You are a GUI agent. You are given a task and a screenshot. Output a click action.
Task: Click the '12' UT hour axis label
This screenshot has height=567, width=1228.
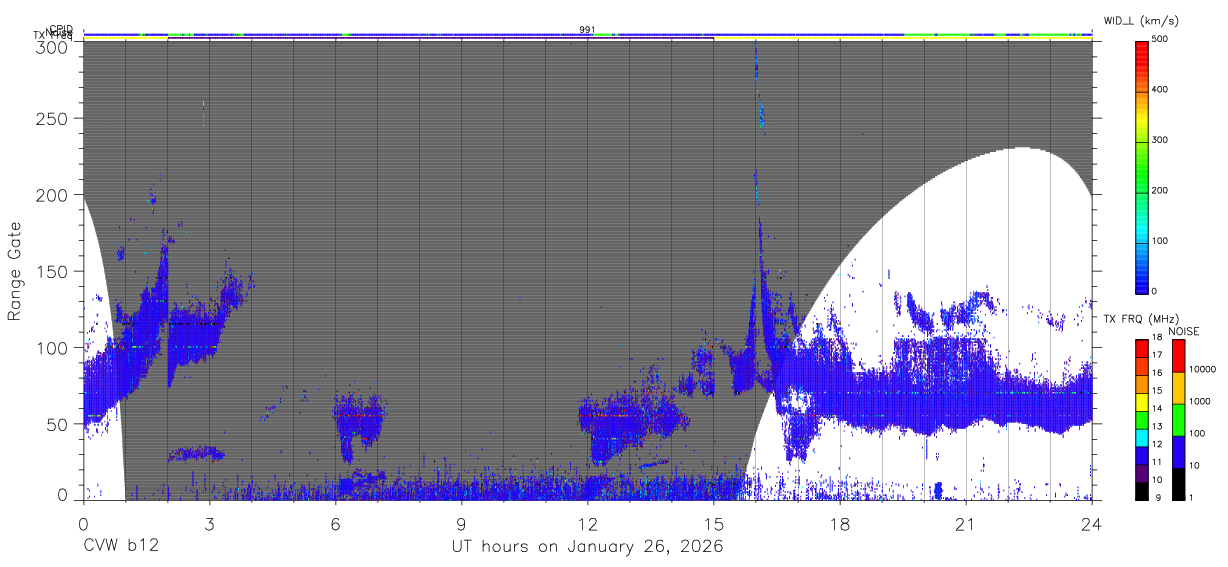pyautogui.click(x=587, y=523)
